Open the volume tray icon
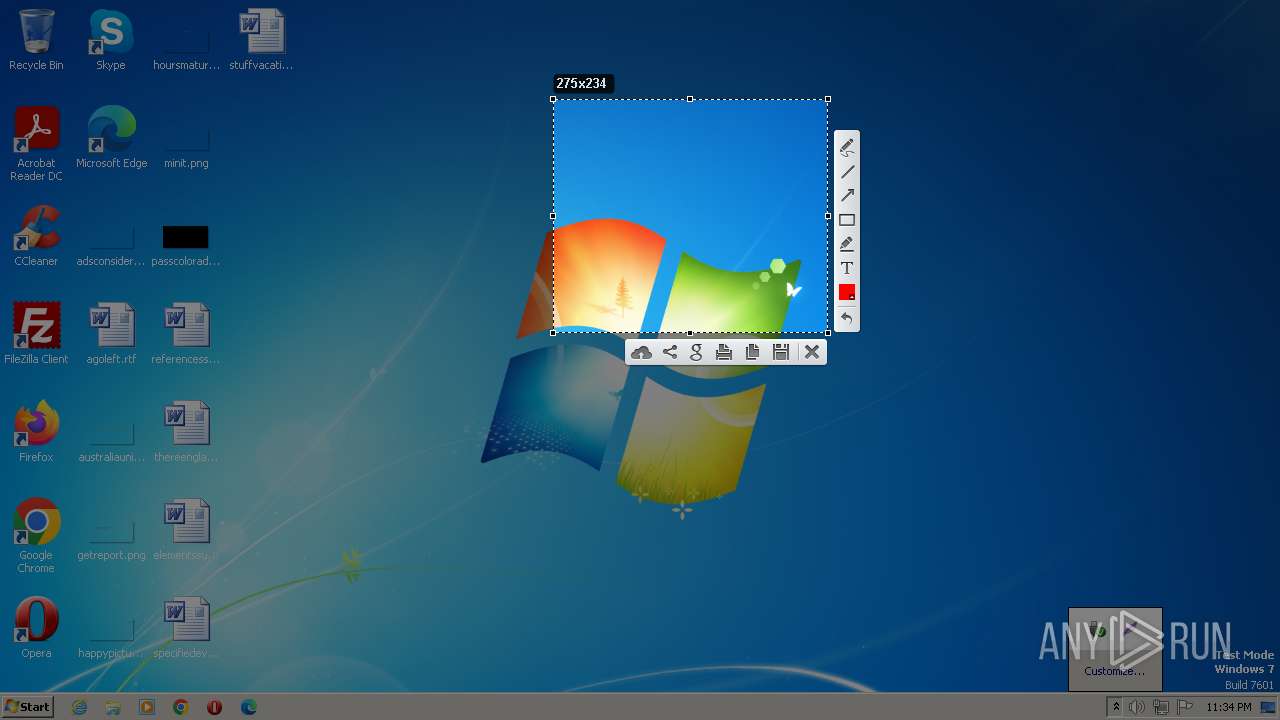 coord(1137,707)
